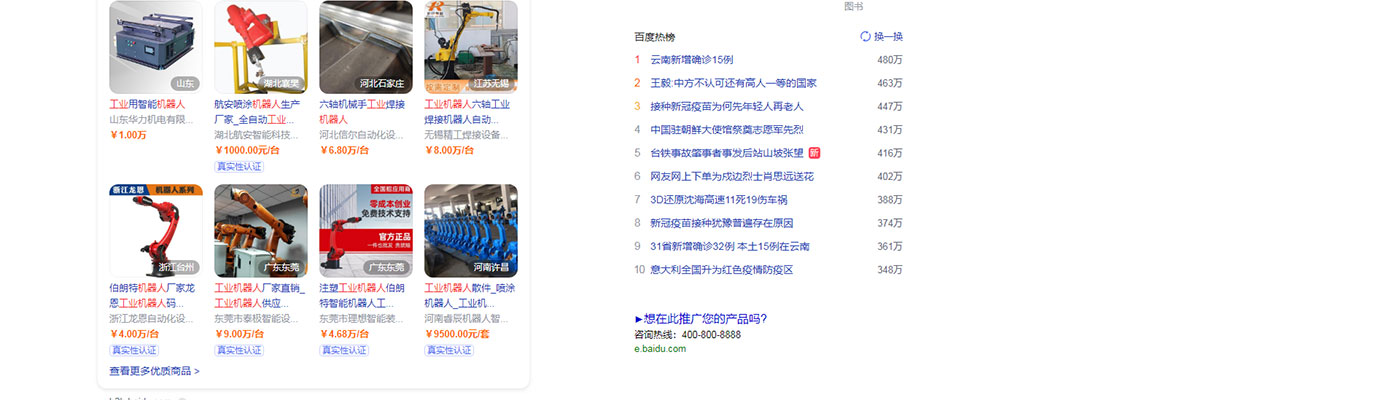Open the 江苏无锡 welding robot image
Image resolution: width=1400 pixels, height=400 pixels.
coord(471,45)
